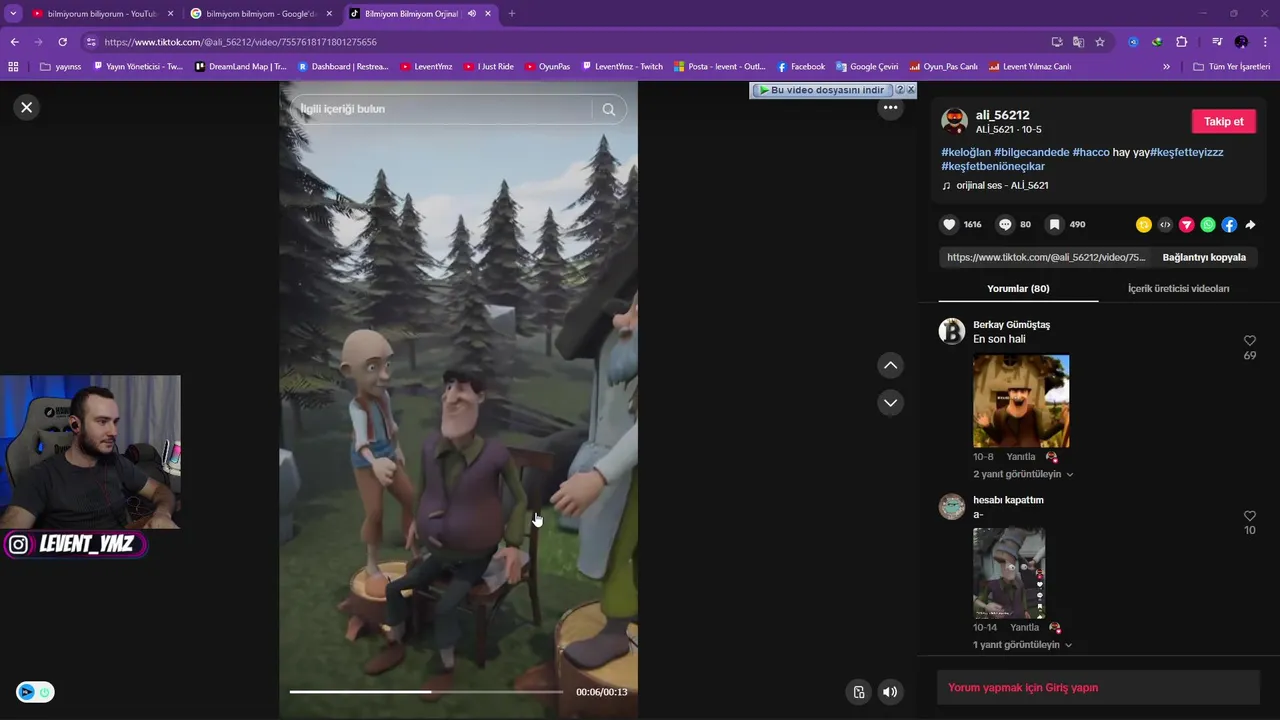Viewport: 1280px width, 720px height.
Task: Switch to bilmiyorum biliyorum YouTube tab
Action: tap(102, 14)
